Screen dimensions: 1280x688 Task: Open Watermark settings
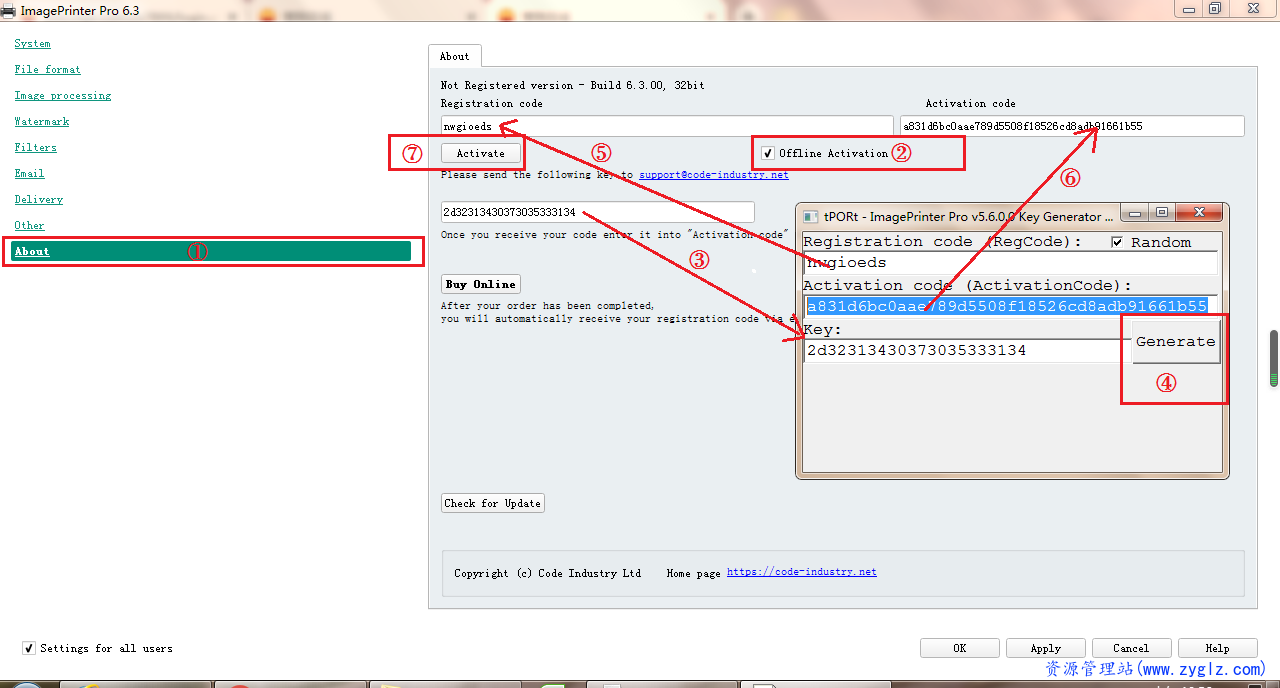pyautogui.click(x=41, y=122)
